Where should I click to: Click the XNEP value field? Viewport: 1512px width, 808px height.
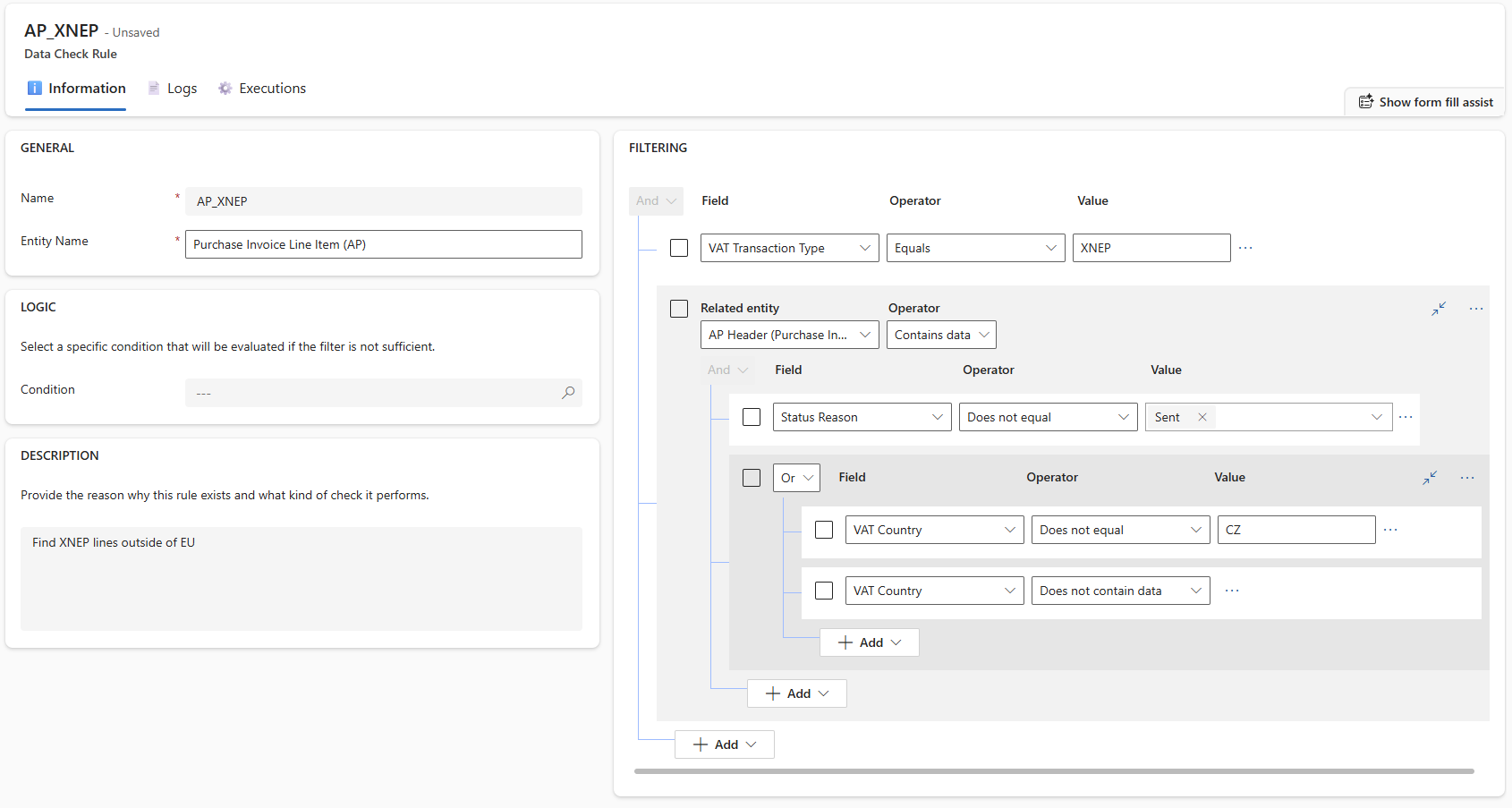(1151, 248)
